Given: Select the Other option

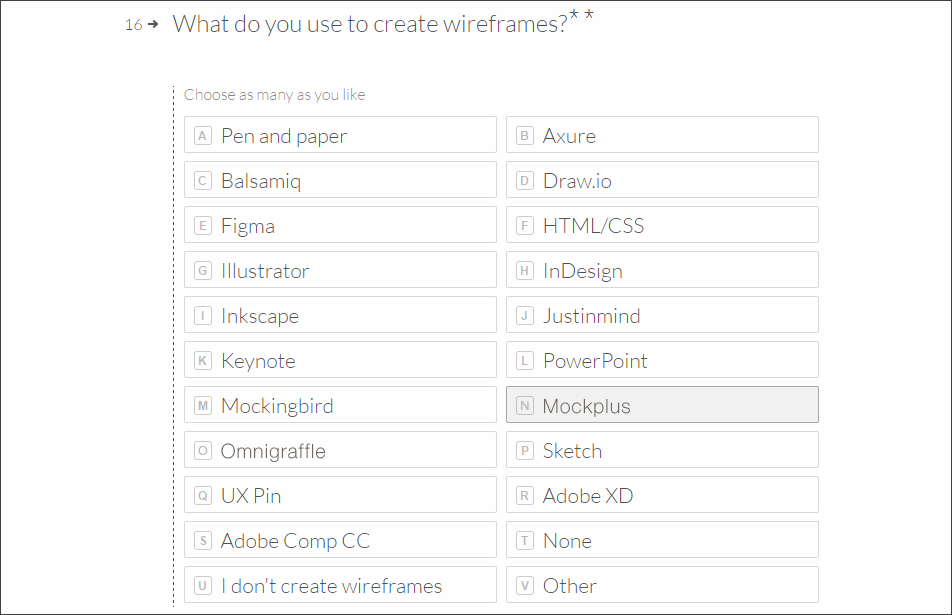Looking at the screenshot, I should click(662, 585).
